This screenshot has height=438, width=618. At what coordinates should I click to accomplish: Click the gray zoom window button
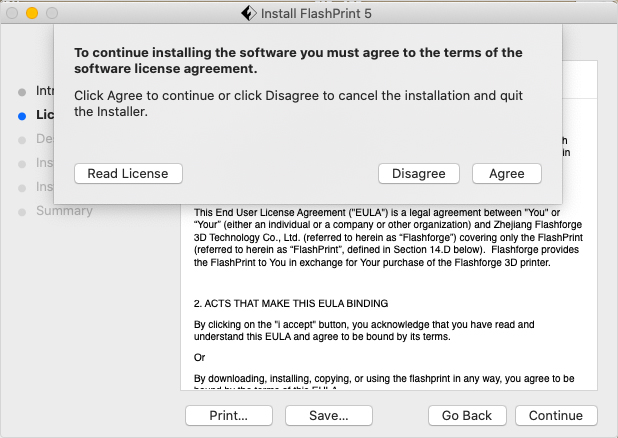[x=52, y=13]
